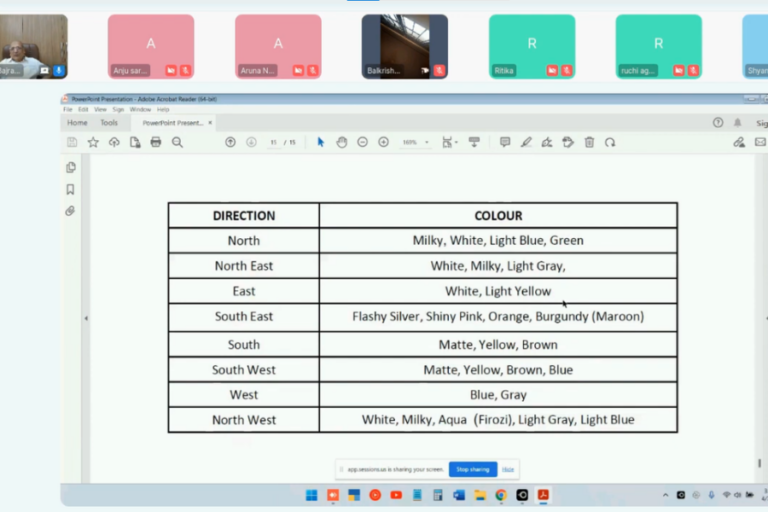
Task: Switch to the Home tab
Action: click(77, 122)
